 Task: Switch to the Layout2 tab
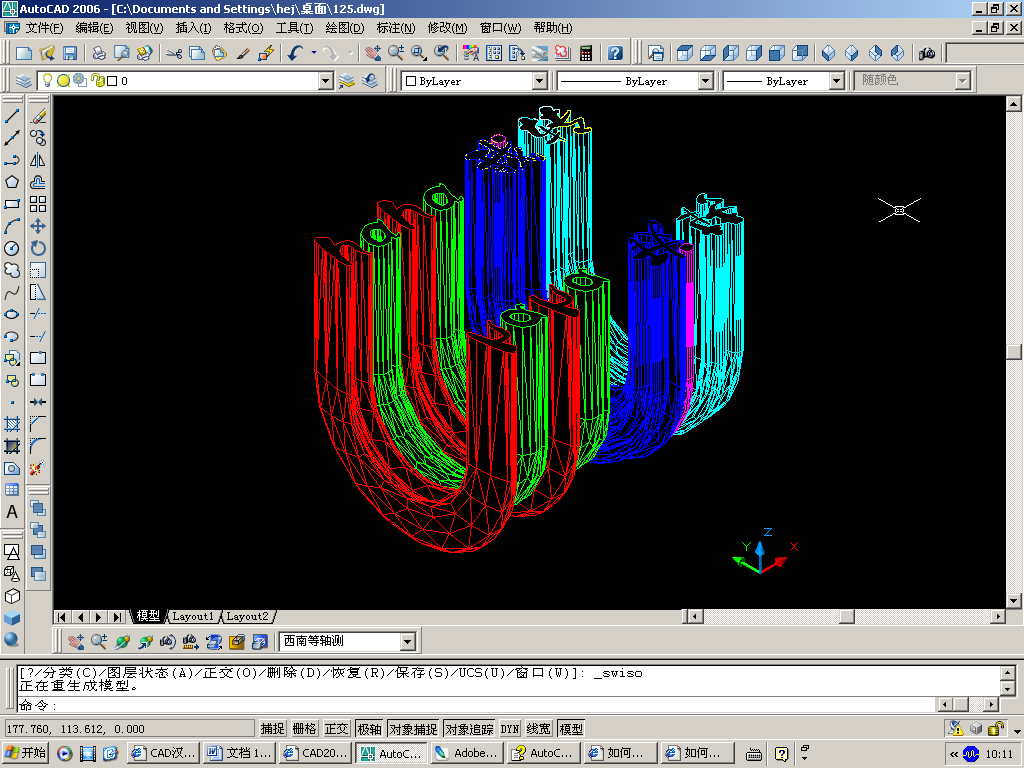[x=248, y=616]
